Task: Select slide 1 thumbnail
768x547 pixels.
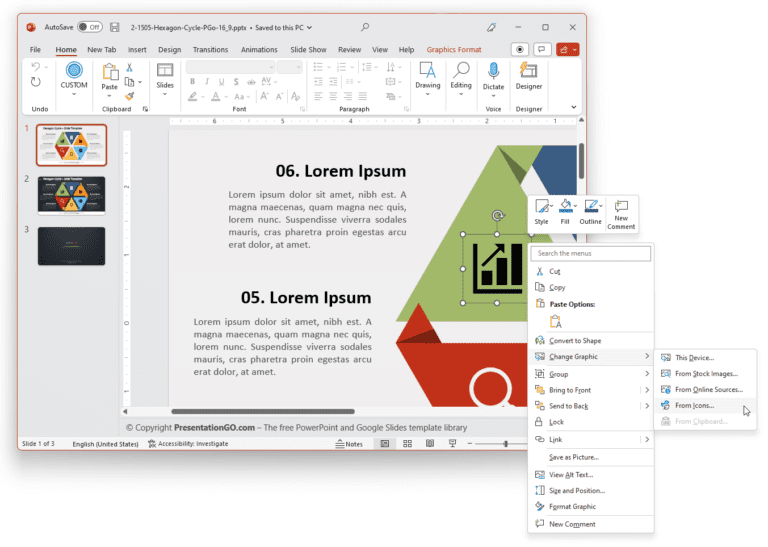Action: pos(72,145)
